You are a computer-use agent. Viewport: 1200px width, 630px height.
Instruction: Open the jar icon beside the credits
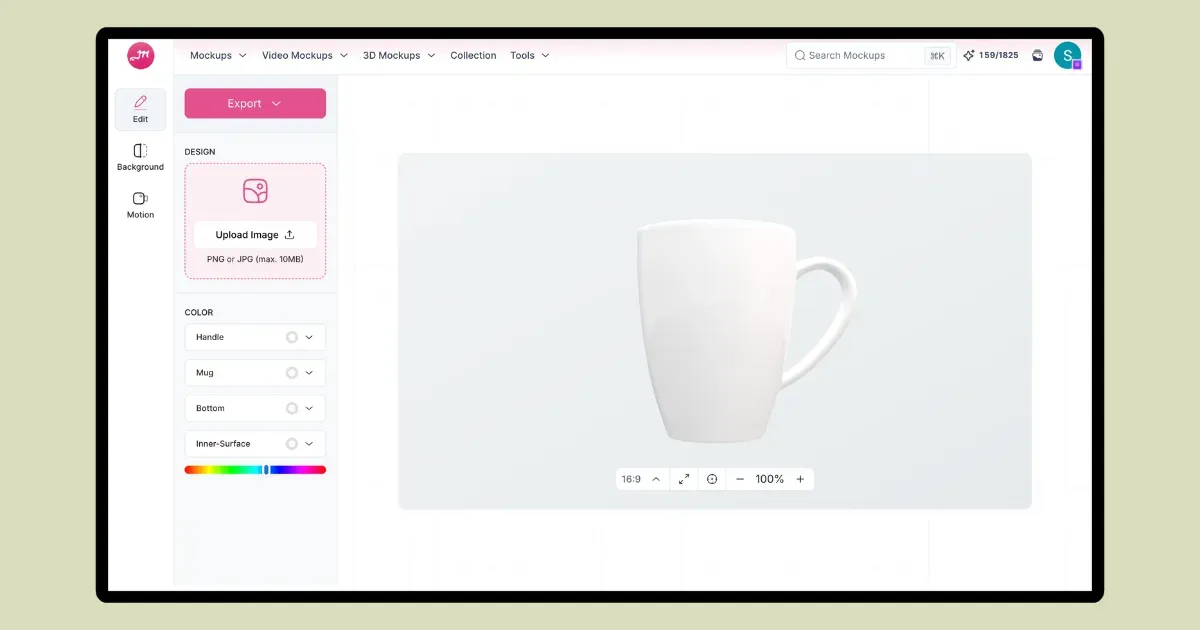coord(1037,56)
